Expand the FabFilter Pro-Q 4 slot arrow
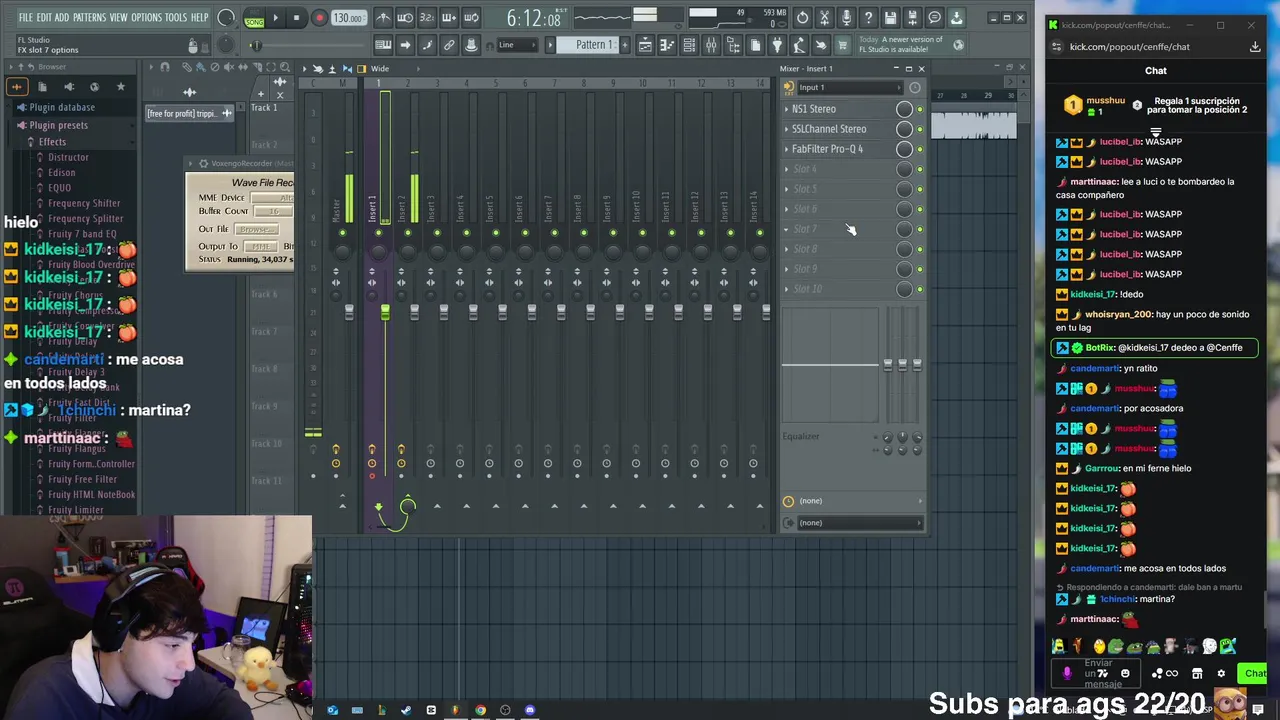1280x720 pixels. pos(787,149)
